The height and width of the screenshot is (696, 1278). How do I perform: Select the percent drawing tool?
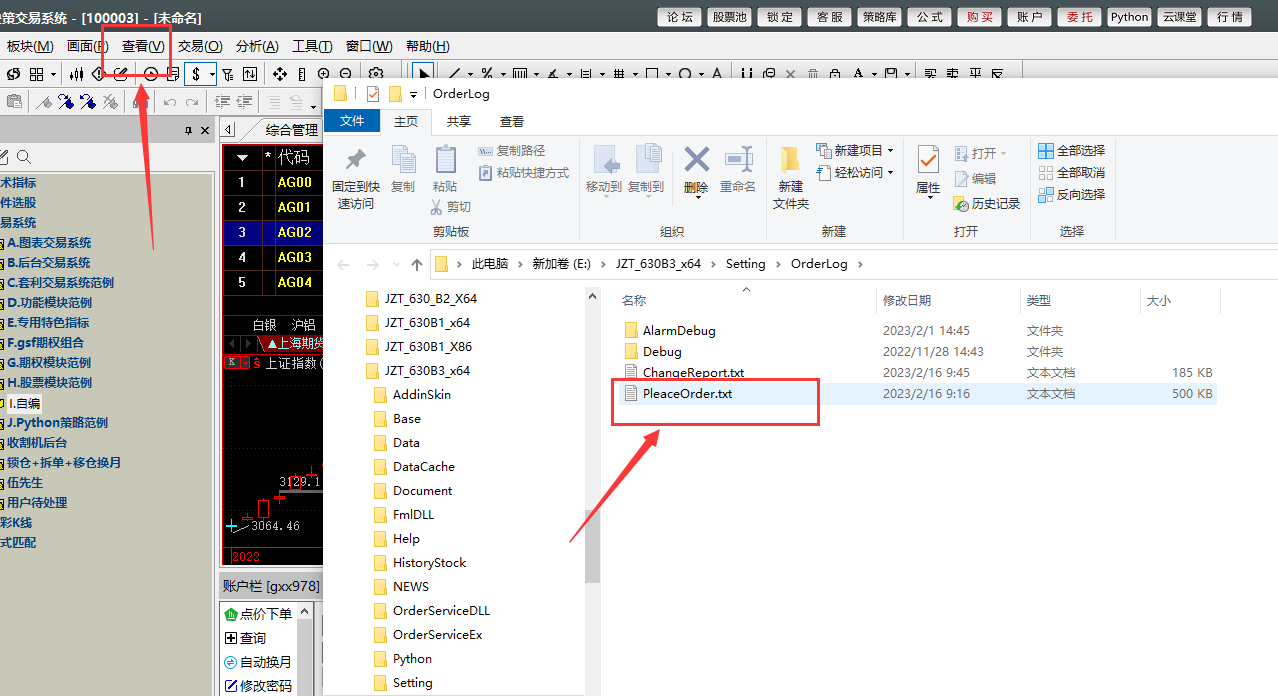tap(486, 74)
